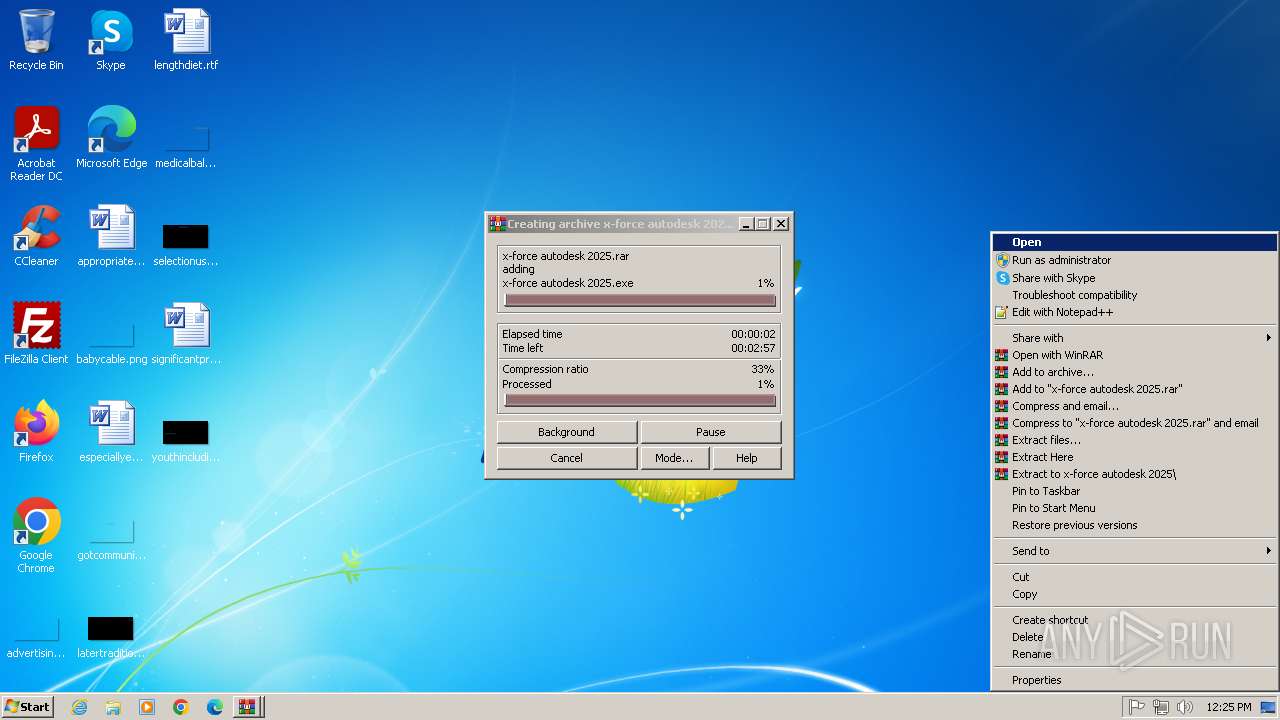
Task: Click the Show desktop button
Action: tap(1270, 707)
